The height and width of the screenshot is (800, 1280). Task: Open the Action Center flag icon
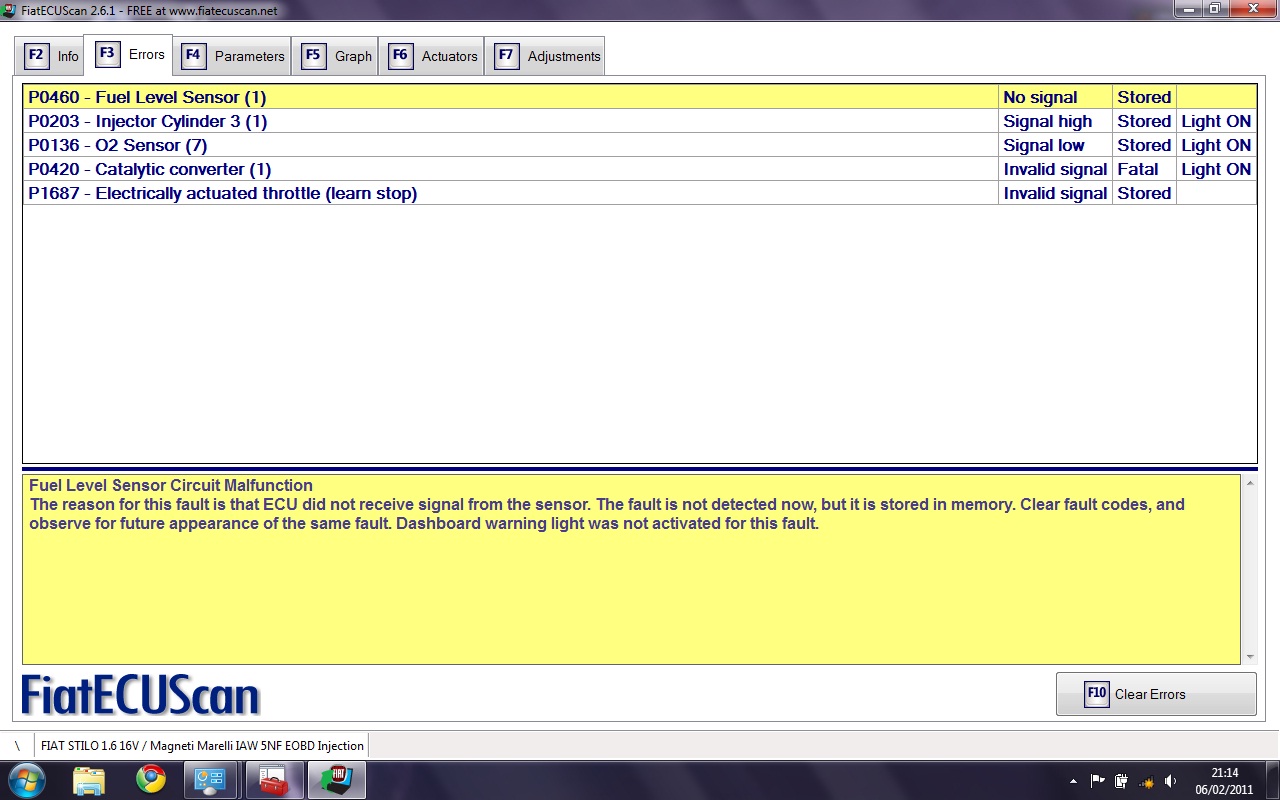(x=1097, y=781)
